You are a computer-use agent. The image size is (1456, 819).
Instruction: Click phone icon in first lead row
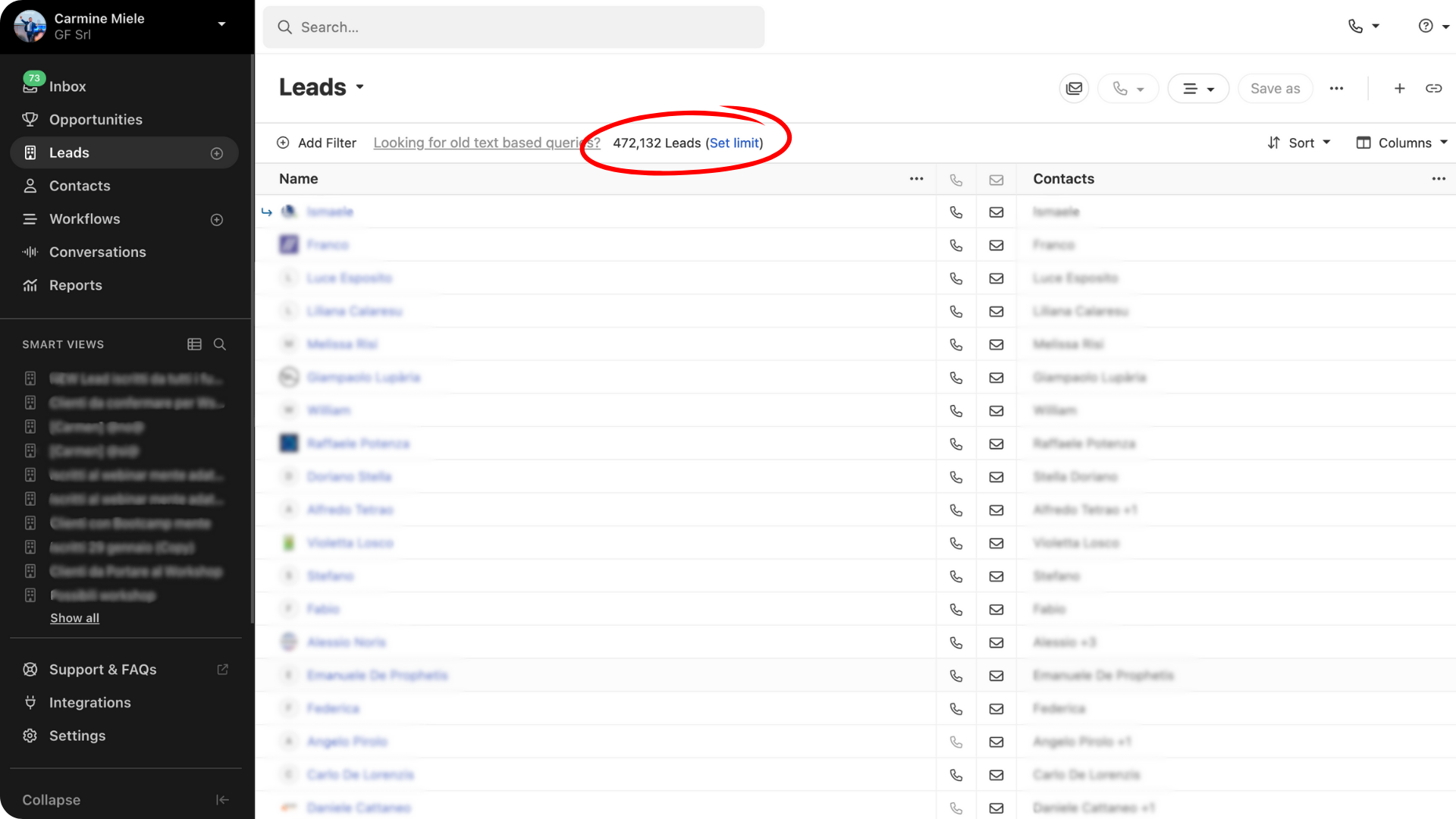pos(955,212)
